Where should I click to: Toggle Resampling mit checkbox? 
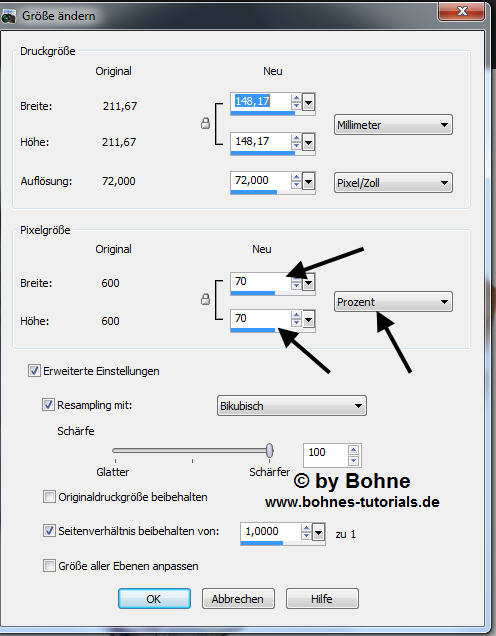pyautogui.click(x=48, y=405)
